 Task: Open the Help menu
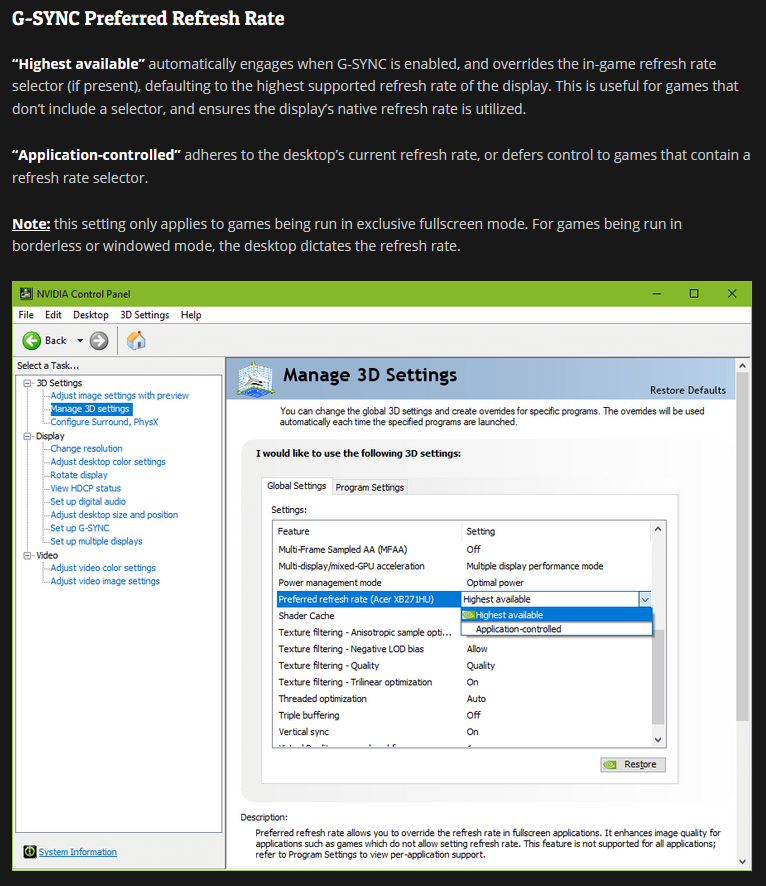191,315
